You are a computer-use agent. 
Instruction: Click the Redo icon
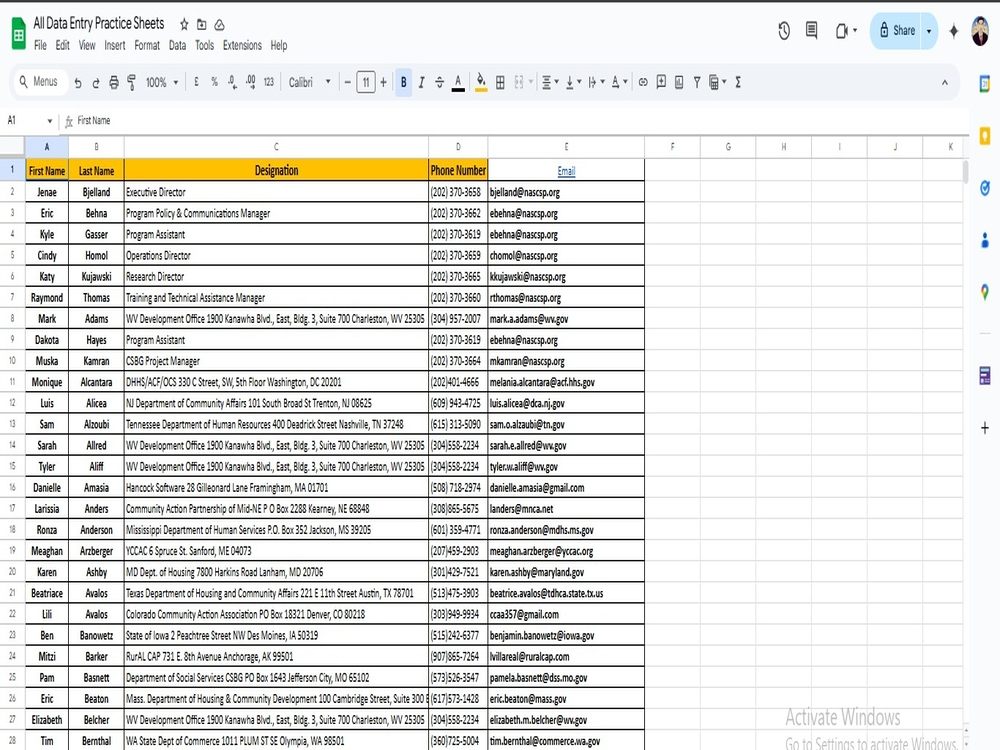click(x=96, y=82)
